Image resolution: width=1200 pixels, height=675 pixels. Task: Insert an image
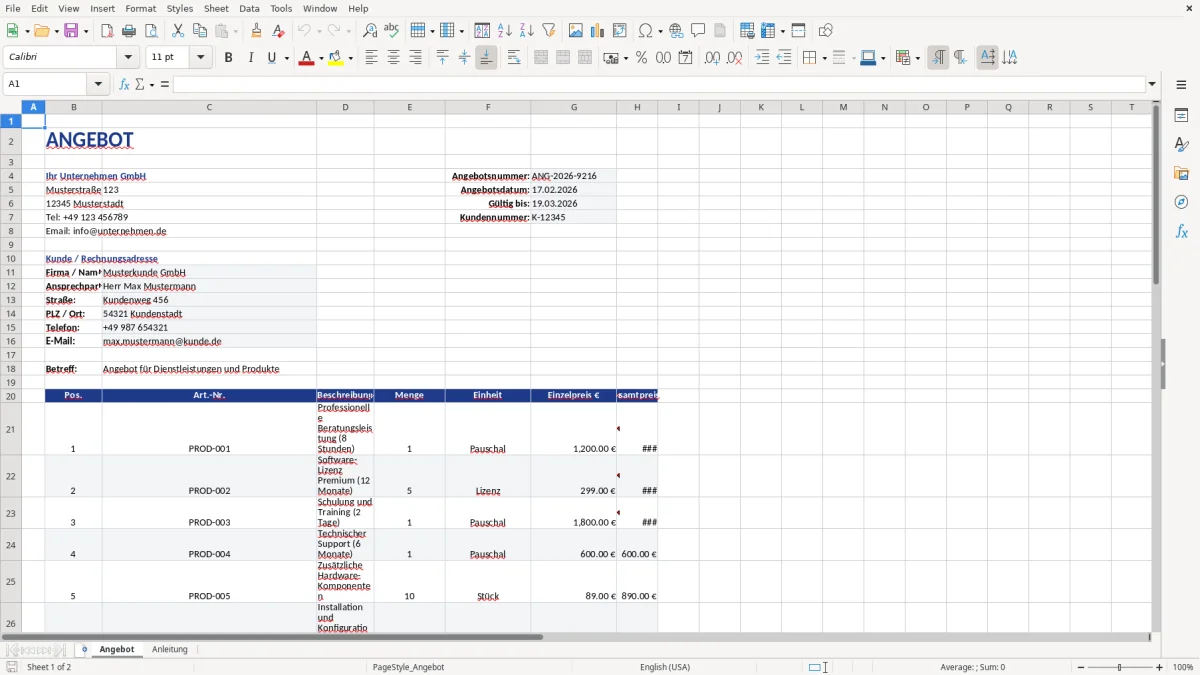point(576,31)
